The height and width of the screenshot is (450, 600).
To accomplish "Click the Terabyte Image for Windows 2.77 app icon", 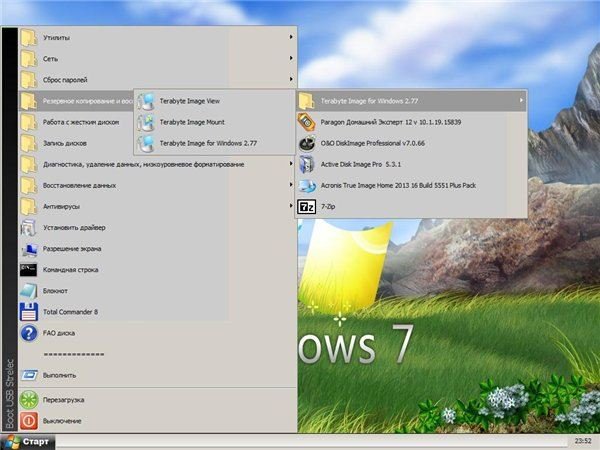I will tap(146, 143).
